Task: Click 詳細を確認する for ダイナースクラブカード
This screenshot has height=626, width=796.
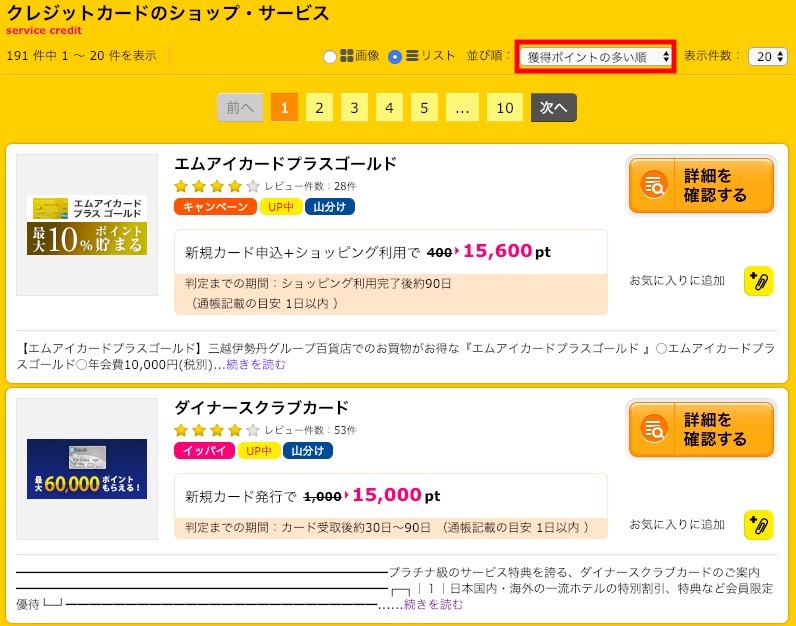Action: [x=701, y=429]
